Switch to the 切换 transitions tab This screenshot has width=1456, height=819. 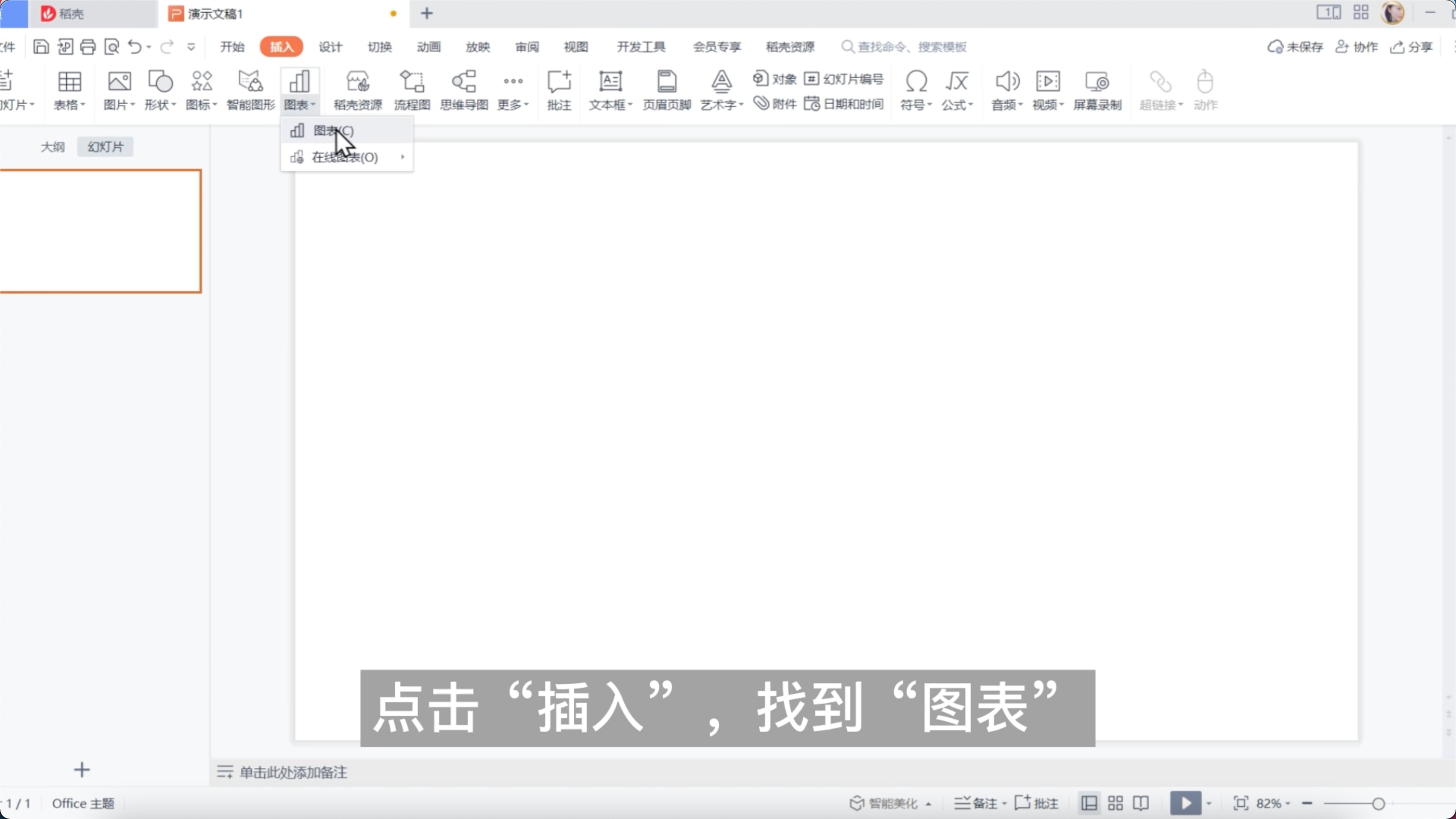[379, 47]
